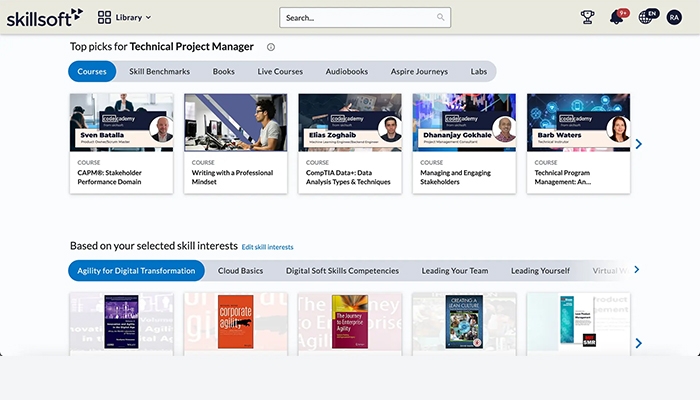Advance skill interests carousel with right arrow
Viewport: 700px width, 400px height.
coord(639,343)
